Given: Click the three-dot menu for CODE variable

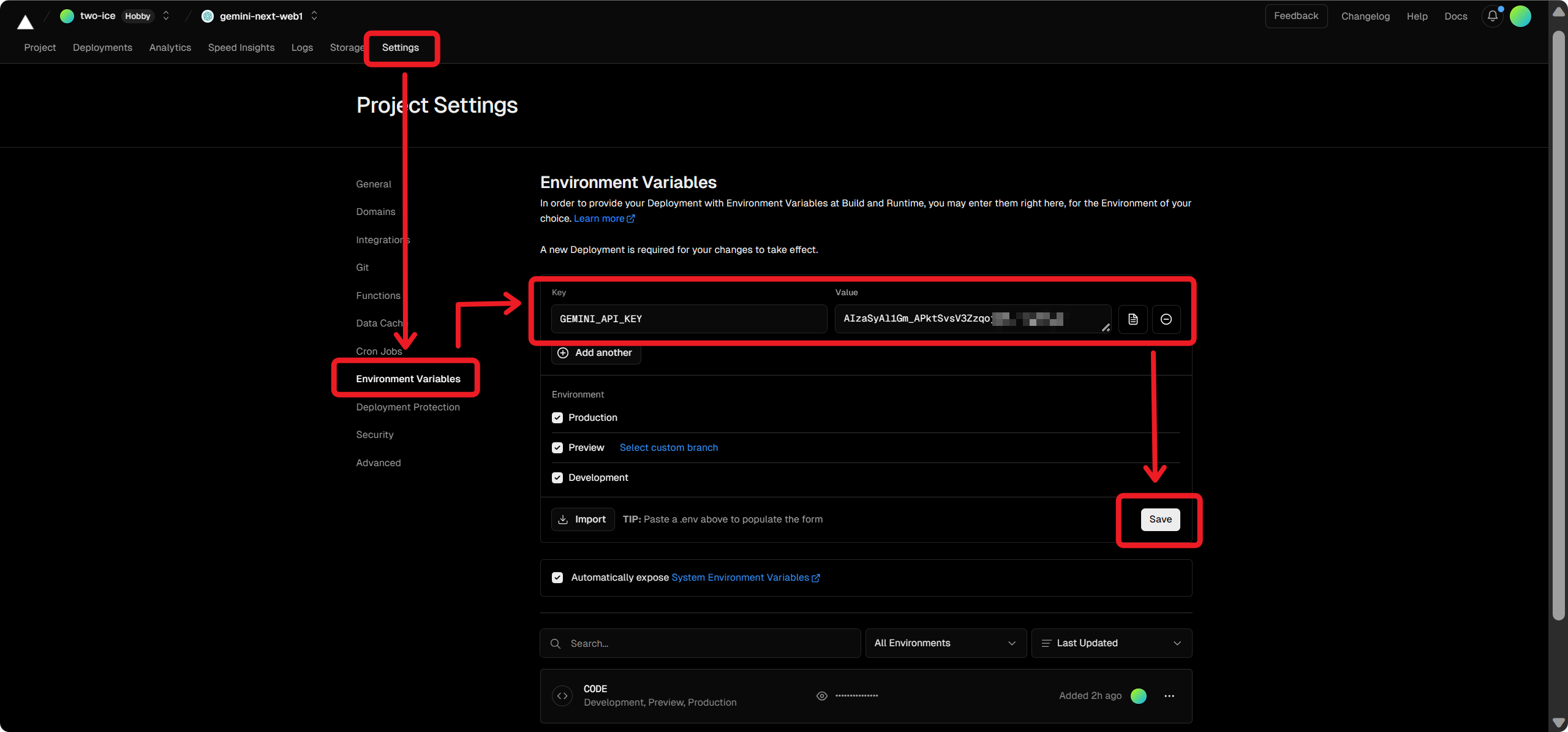Looking at the screenshot, I should point(1170,695).
